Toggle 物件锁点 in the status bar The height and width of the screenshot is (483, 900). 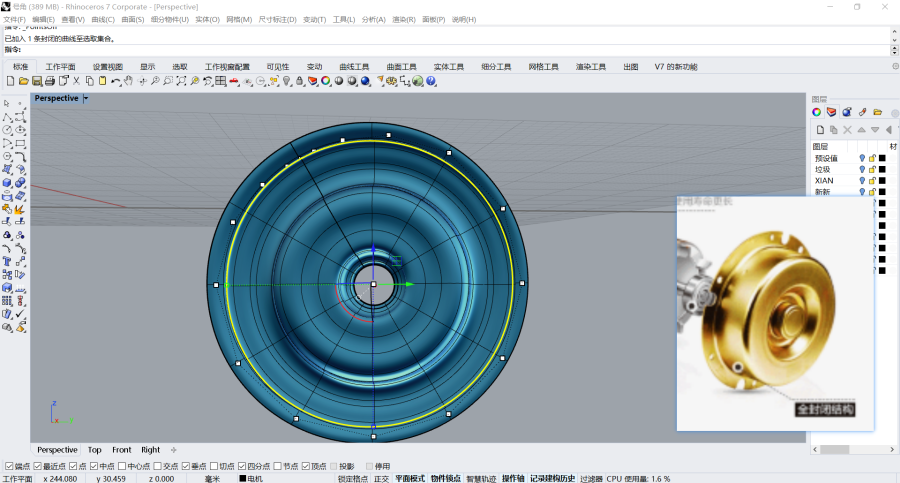(447, 478)
